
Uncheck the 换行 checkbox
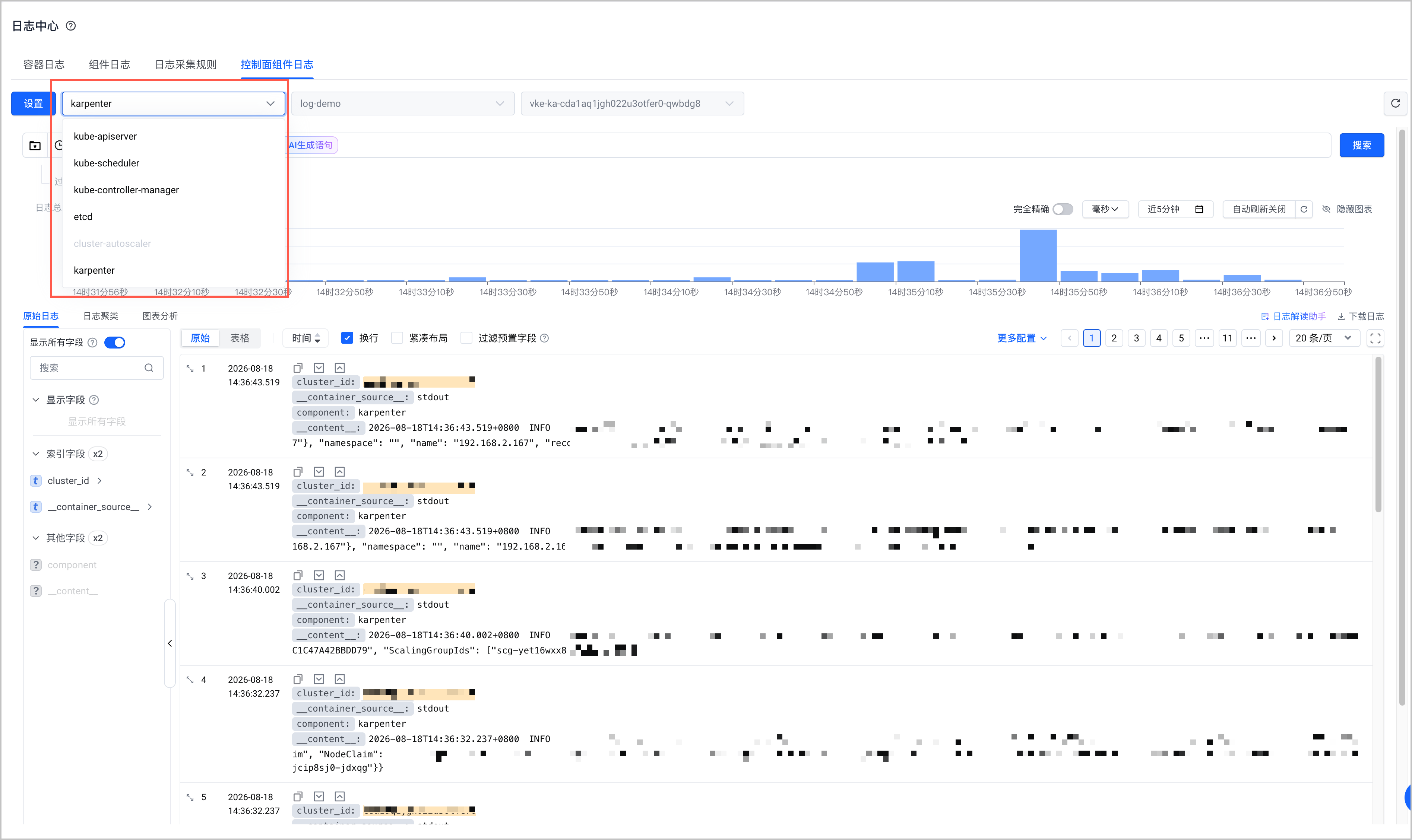click(x=347, y=338)
